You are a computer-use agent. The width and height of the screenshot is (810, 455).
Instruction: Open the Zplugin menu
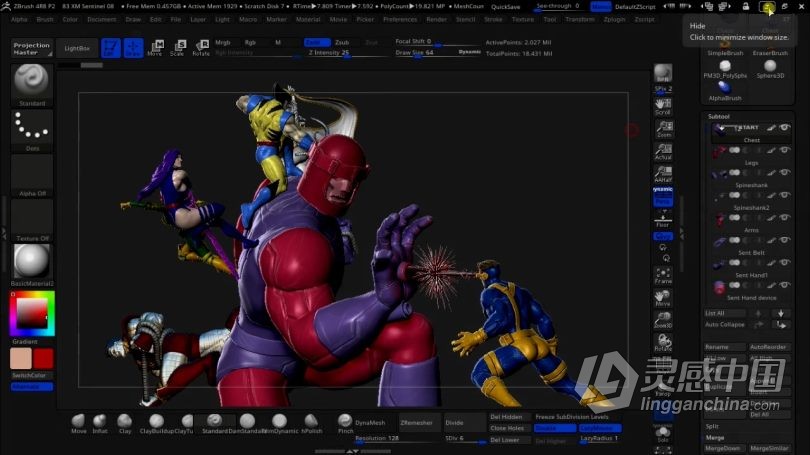(614, 19)
